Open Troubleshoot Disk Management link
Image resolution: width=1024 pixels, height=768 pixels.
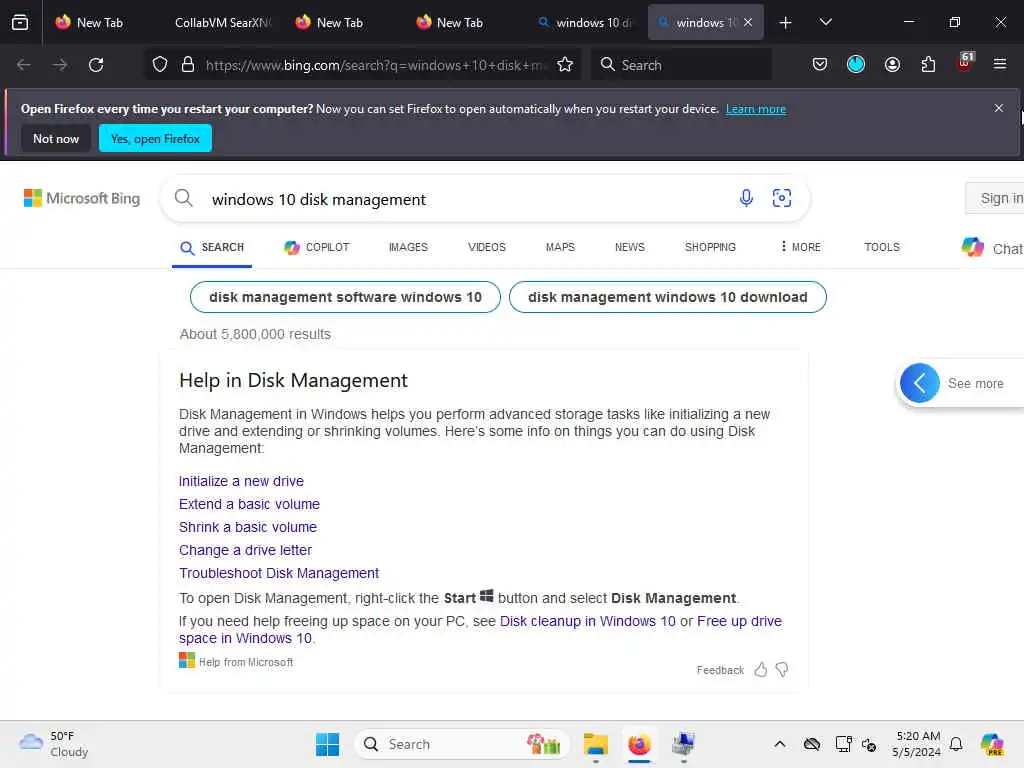point(279,573)
